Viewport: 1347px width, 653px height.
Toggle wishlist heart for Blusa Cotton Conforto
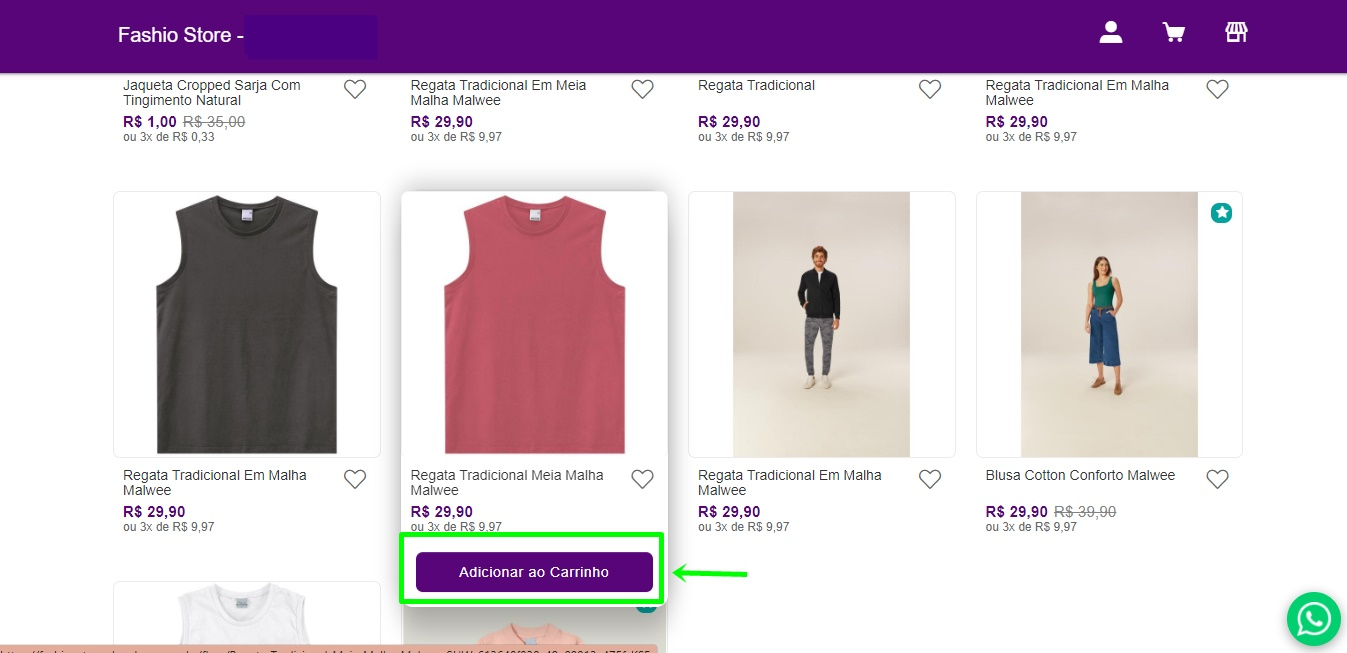[1217, 480]
